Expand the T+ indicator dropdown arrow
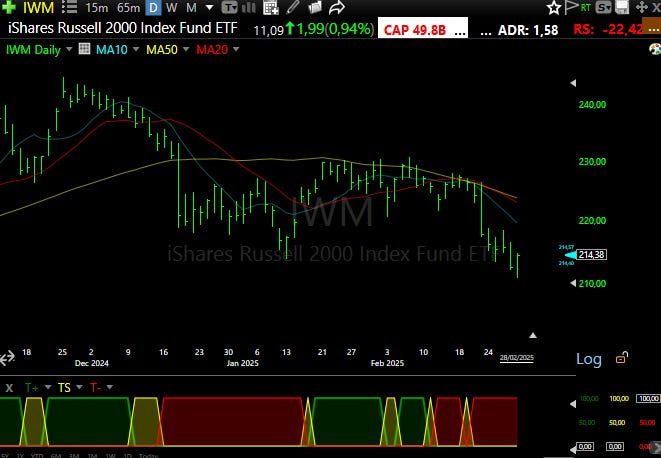 [x=48, y=387]
